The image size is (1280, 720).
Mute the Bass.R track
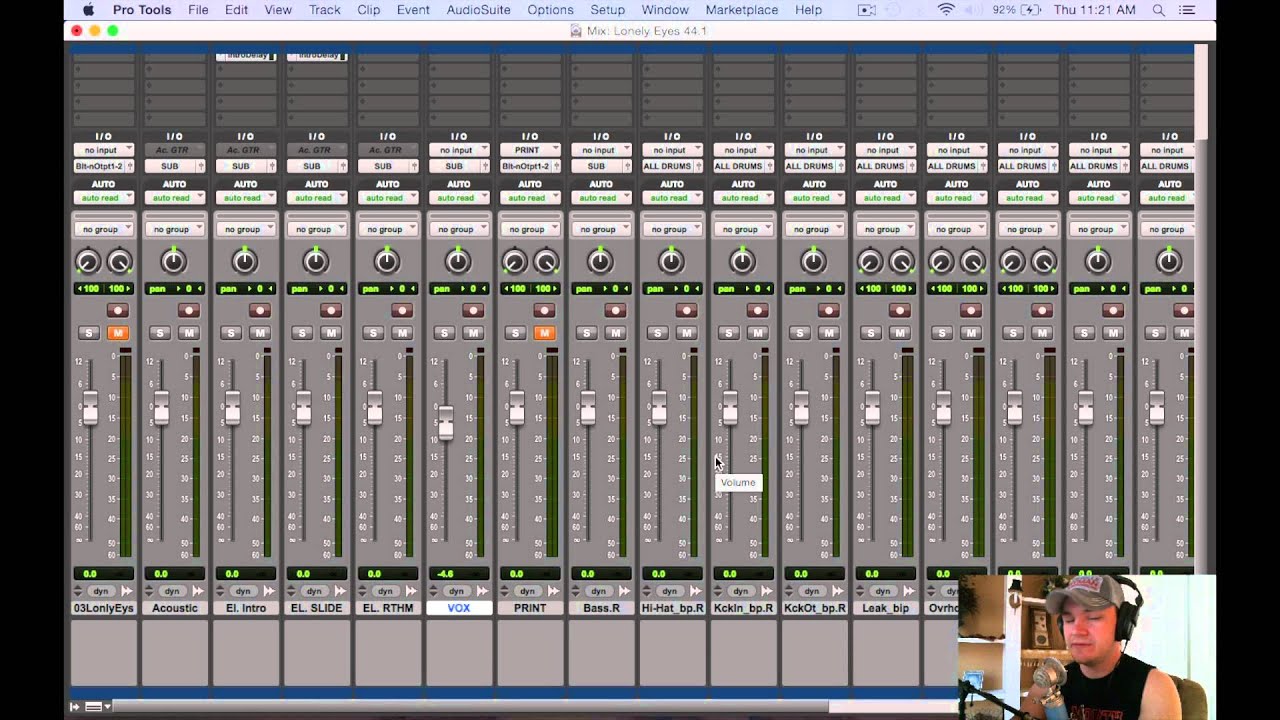click(x=615, y=333)
